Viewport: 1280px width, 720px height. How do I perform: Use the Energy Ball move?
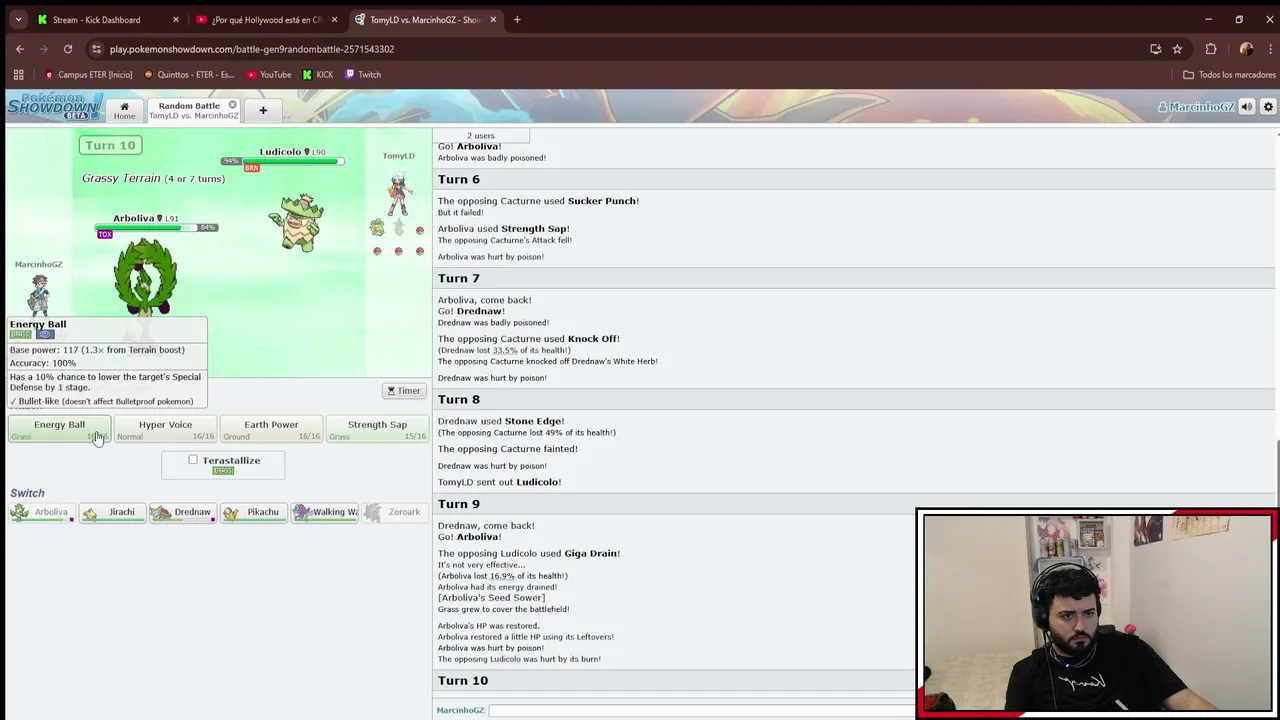coord(59,430)
